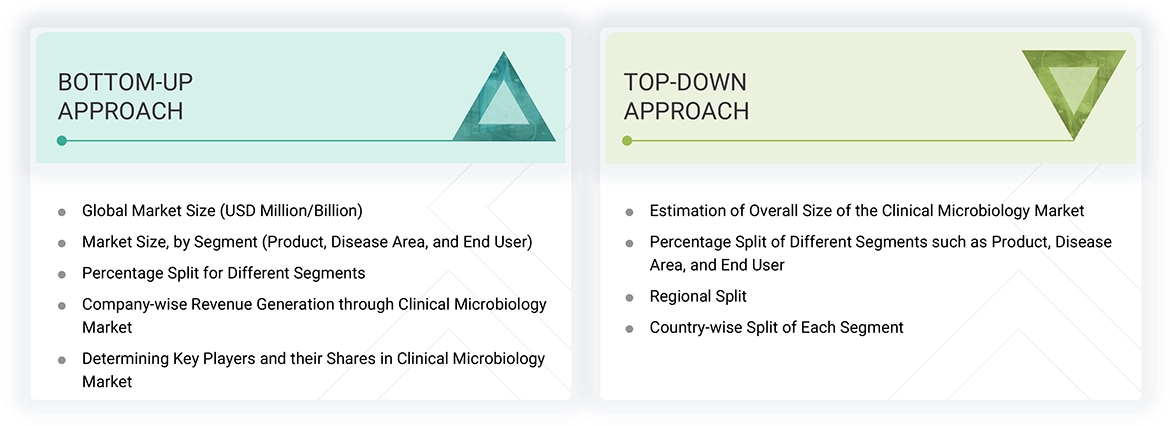Click the green downward triangle icon

click(1073, 90)
